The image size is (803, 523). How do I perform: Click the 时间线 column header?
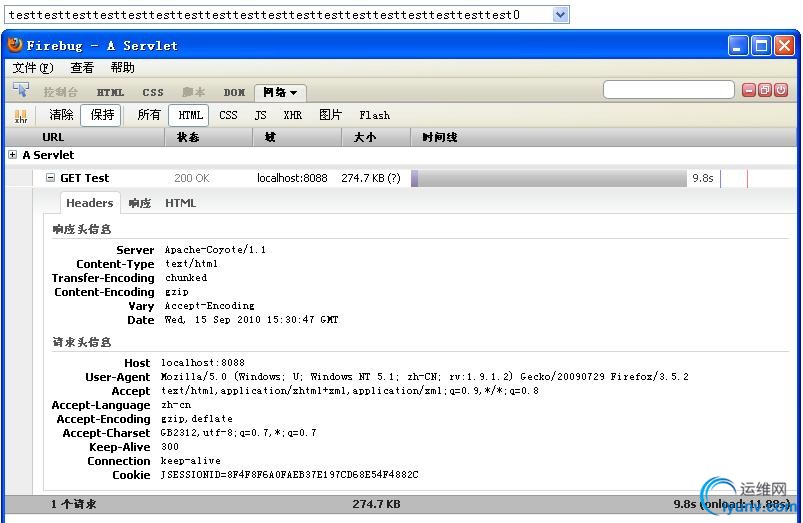(x=605, y=137)
